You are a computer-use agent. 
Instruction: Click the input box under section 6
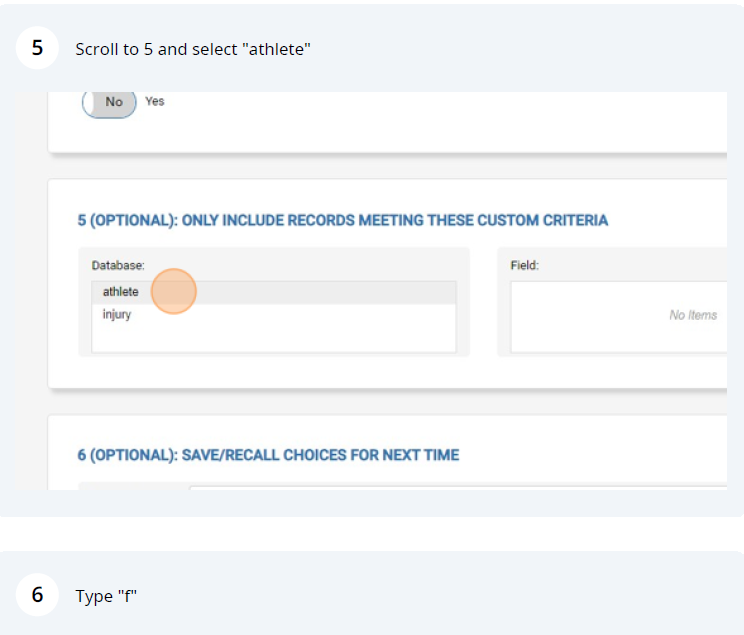point(450,487)
